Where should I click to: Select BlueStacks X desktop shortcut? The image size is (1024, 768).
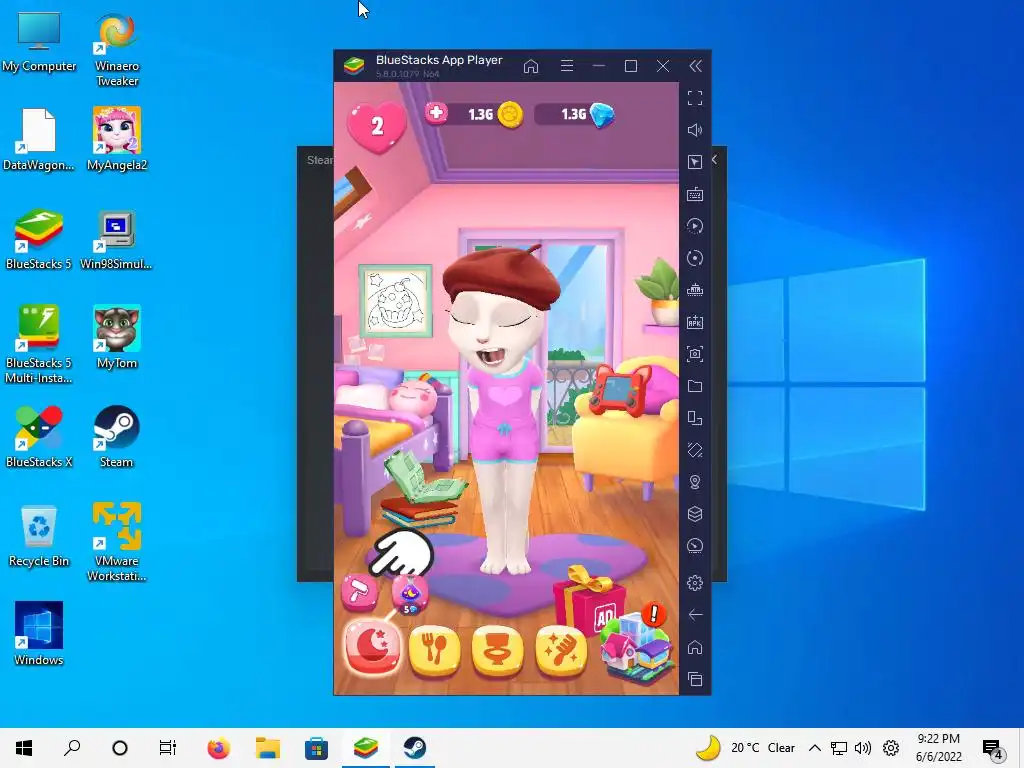point(39,436)
